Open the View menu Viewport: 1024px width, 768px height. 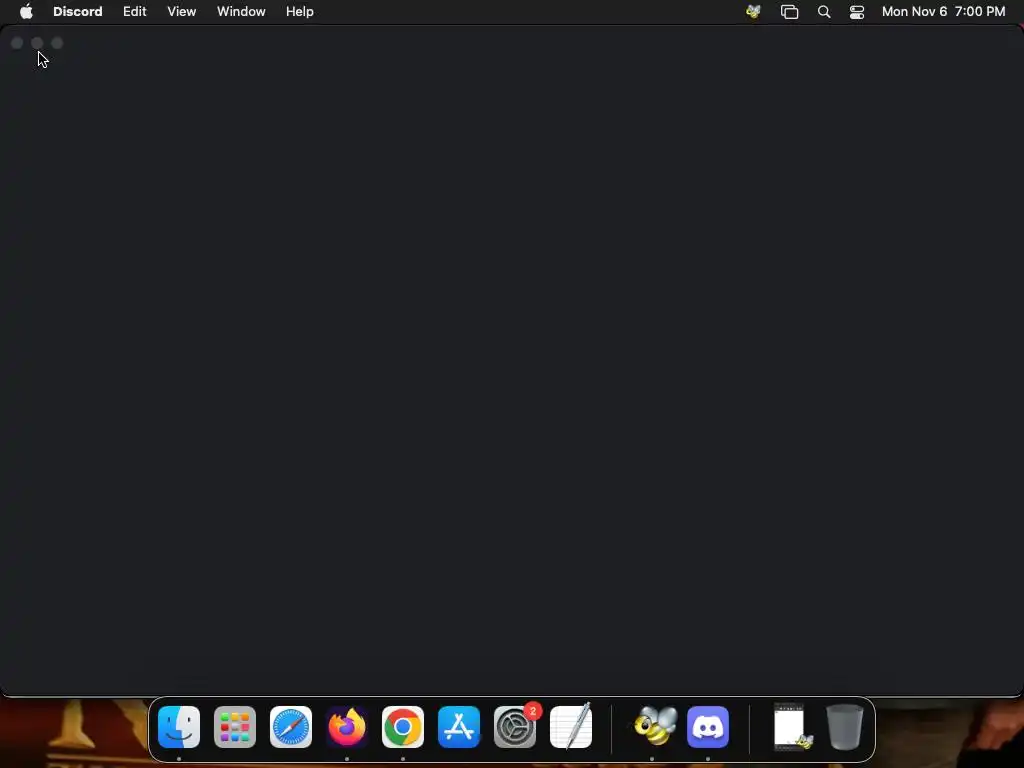point(182,12)
